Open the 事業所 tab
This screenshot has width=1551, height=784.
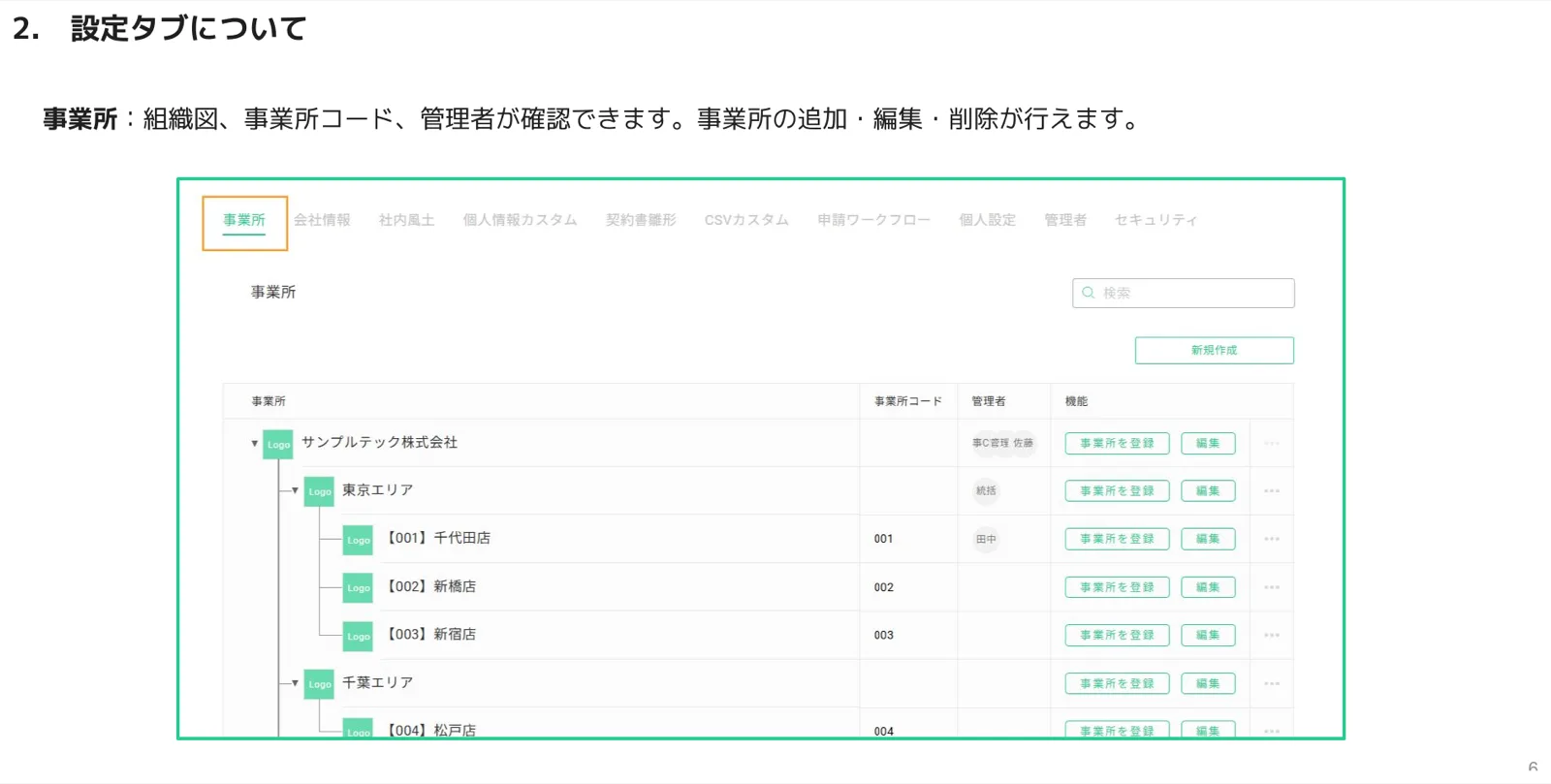(x=244, y=221)
